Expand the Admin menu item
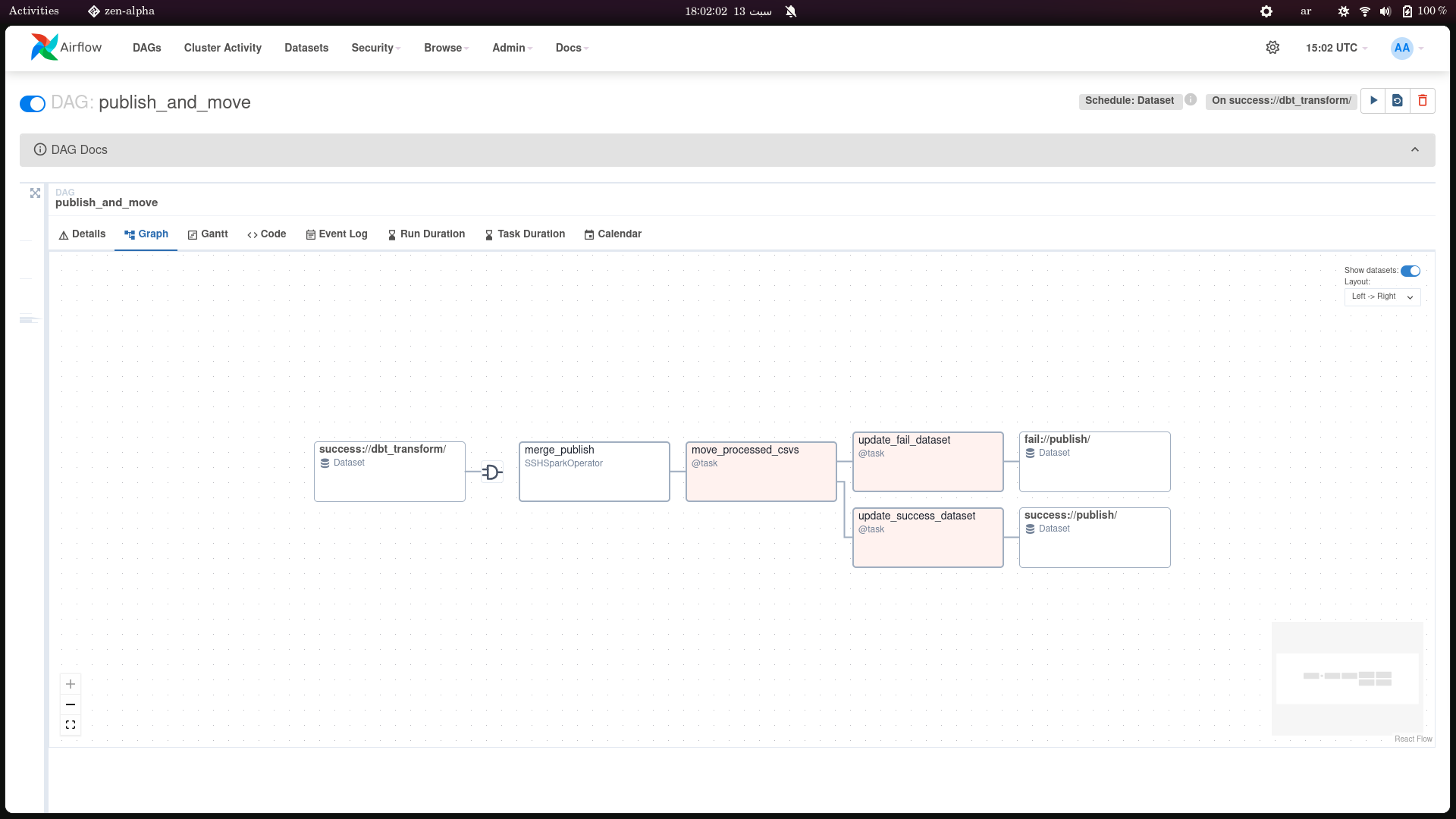Image resolution: width=1456 pixels, height=819 pixels. pos(511,47)
